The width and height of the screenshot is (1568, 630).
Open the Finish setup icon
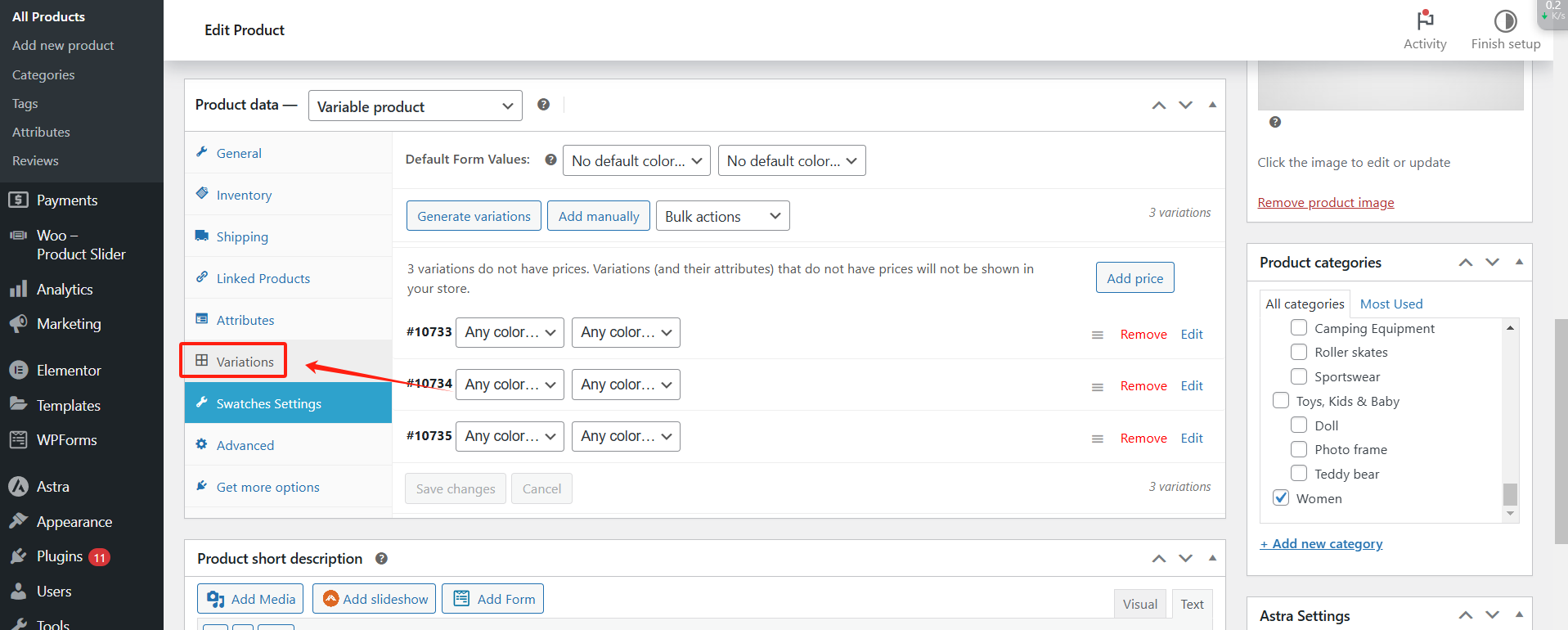1505,20
